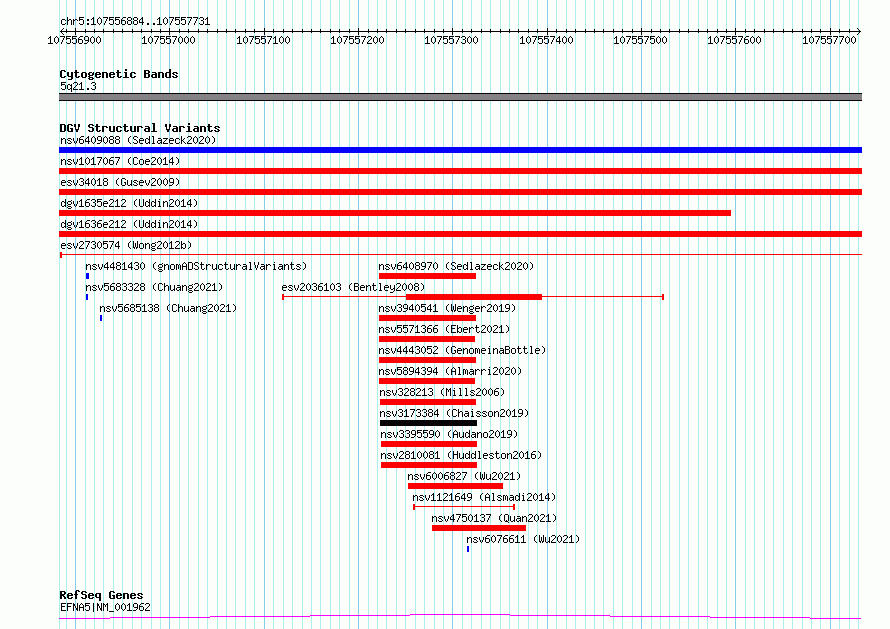The width and height of the screenshot is (890, 629).
Task: Click the small blue nsv4481430 variant marker
Action: pyautogui.click(x=87, y=276)
